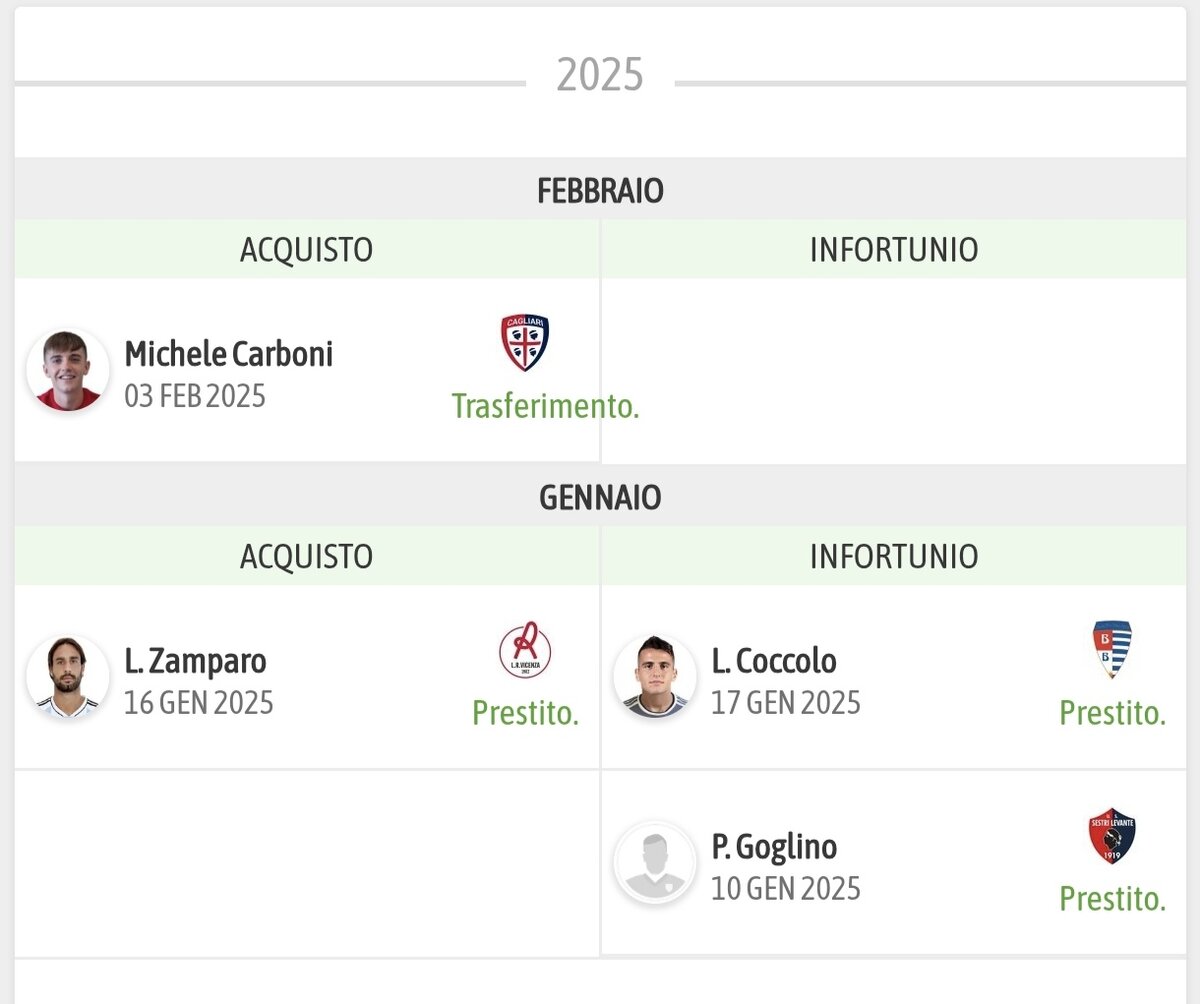Select the Michele Carboni name link
The height and width of the screenshot is (1004, 1200).
[x=228, y=354]
